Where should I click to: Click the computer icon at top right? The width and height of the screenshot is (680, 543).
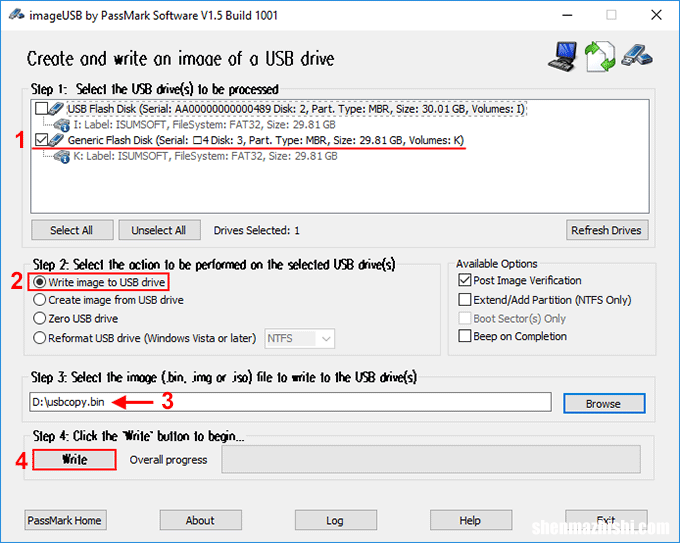563,56
